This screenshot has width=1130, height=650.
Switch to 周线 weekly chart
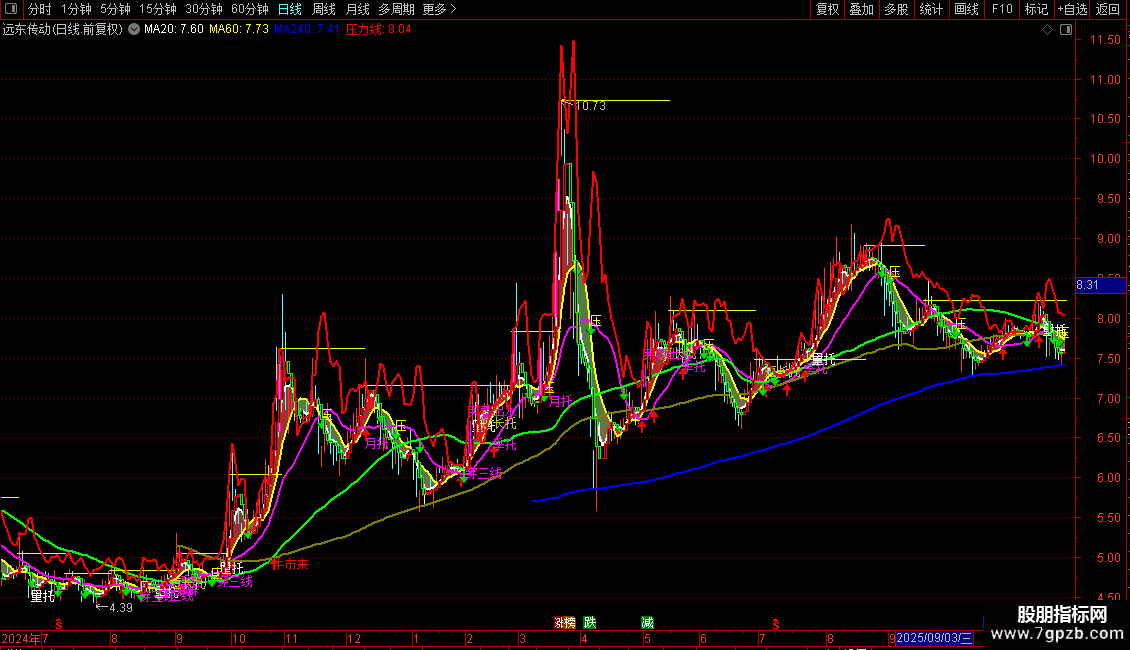[x=324, y=9]
